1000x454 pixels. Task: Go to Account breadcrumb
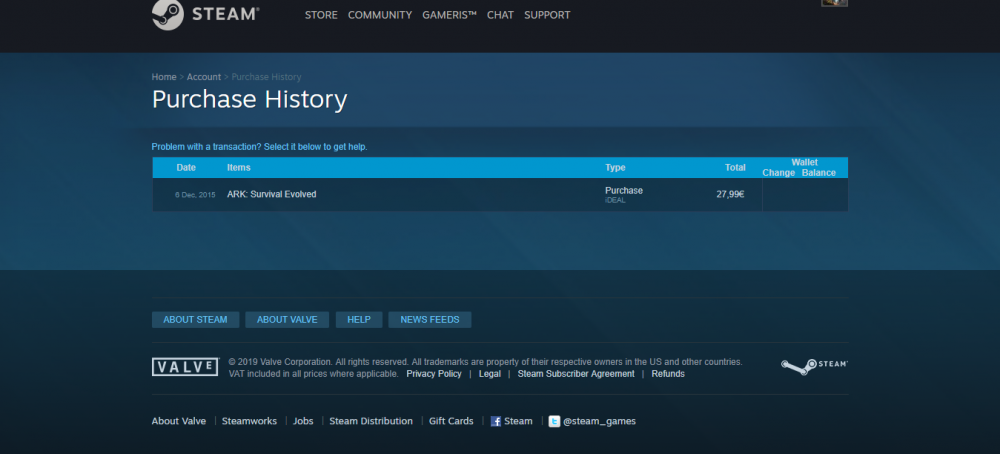[x=203, y=77]
